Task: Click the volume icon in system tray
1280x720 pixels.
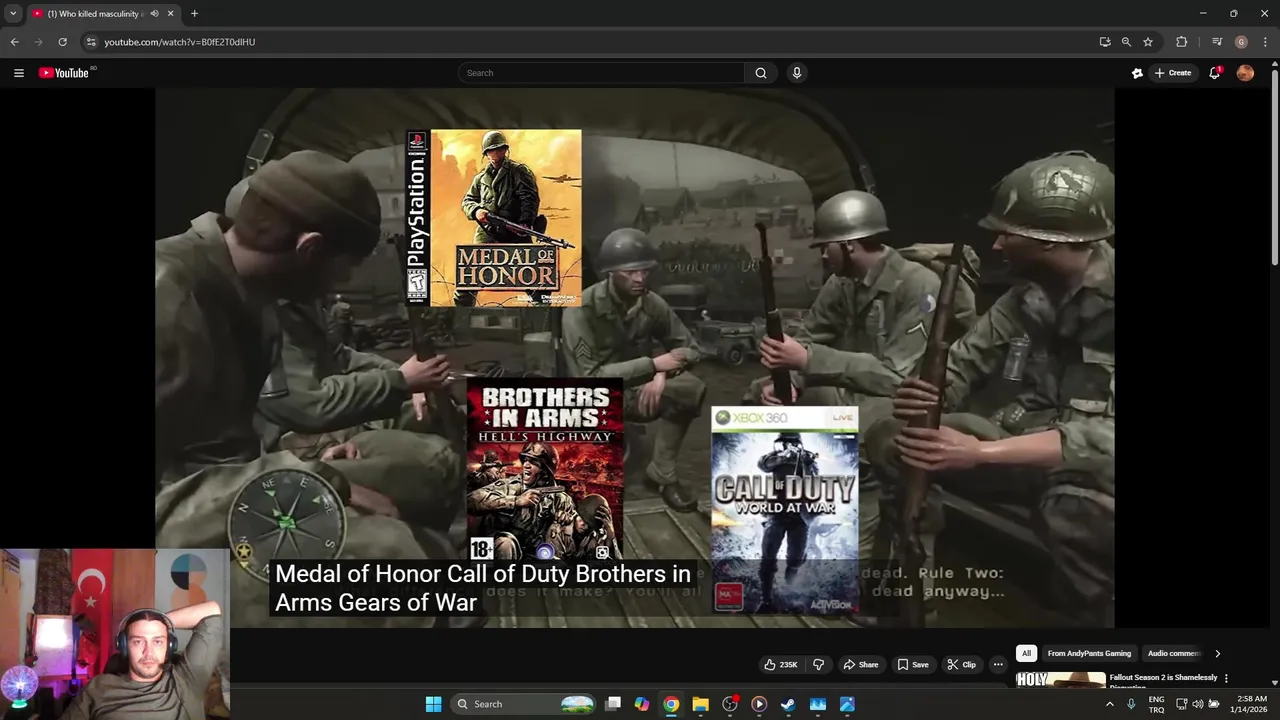Action: (x=1198, y=704)
